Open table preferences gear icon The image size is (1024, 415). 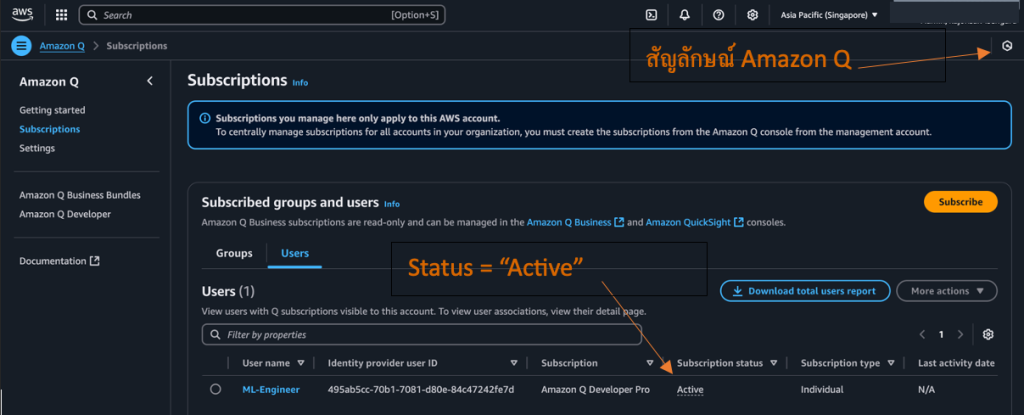[x=988, y=334]
